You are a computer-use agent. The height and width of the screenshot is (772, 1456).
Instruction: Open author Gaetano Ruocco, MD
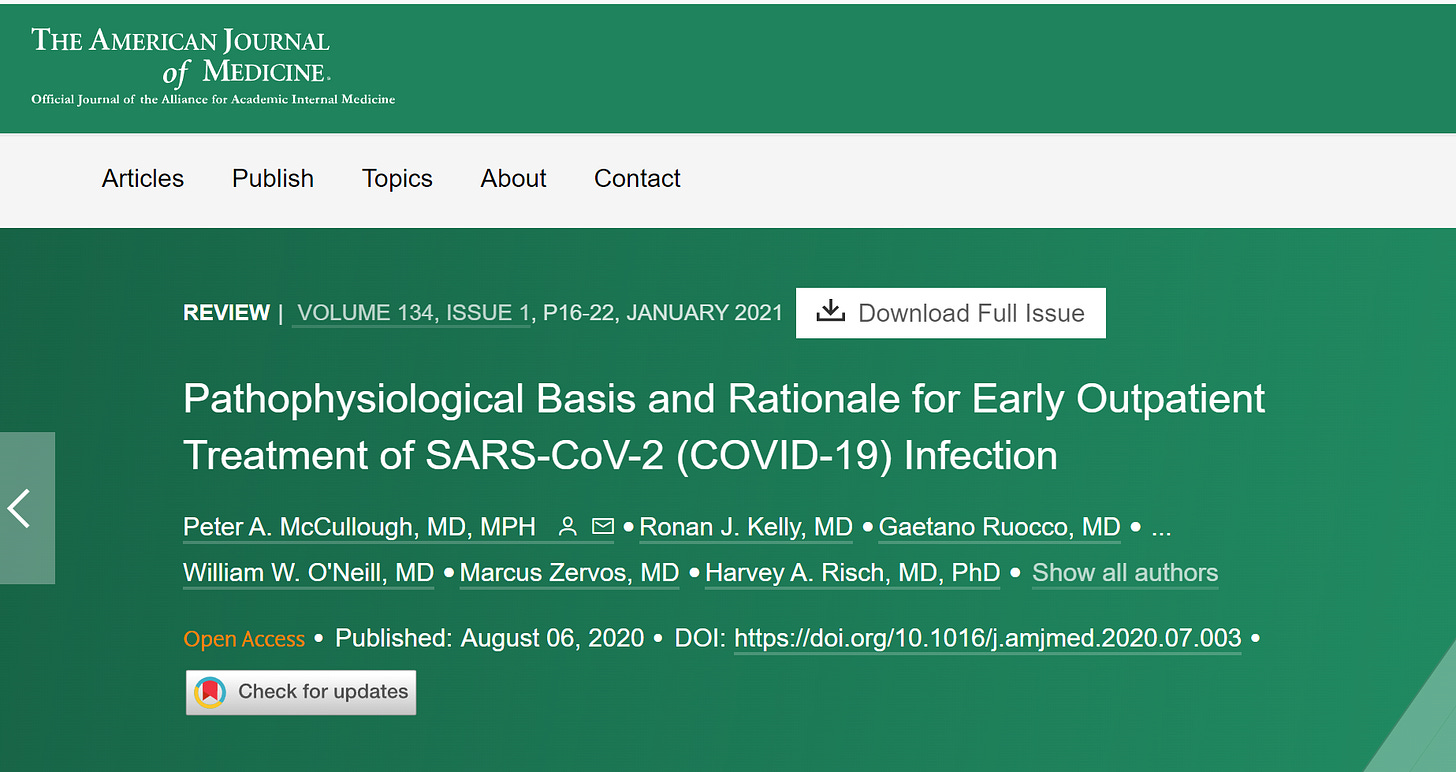pos(1000,527)
